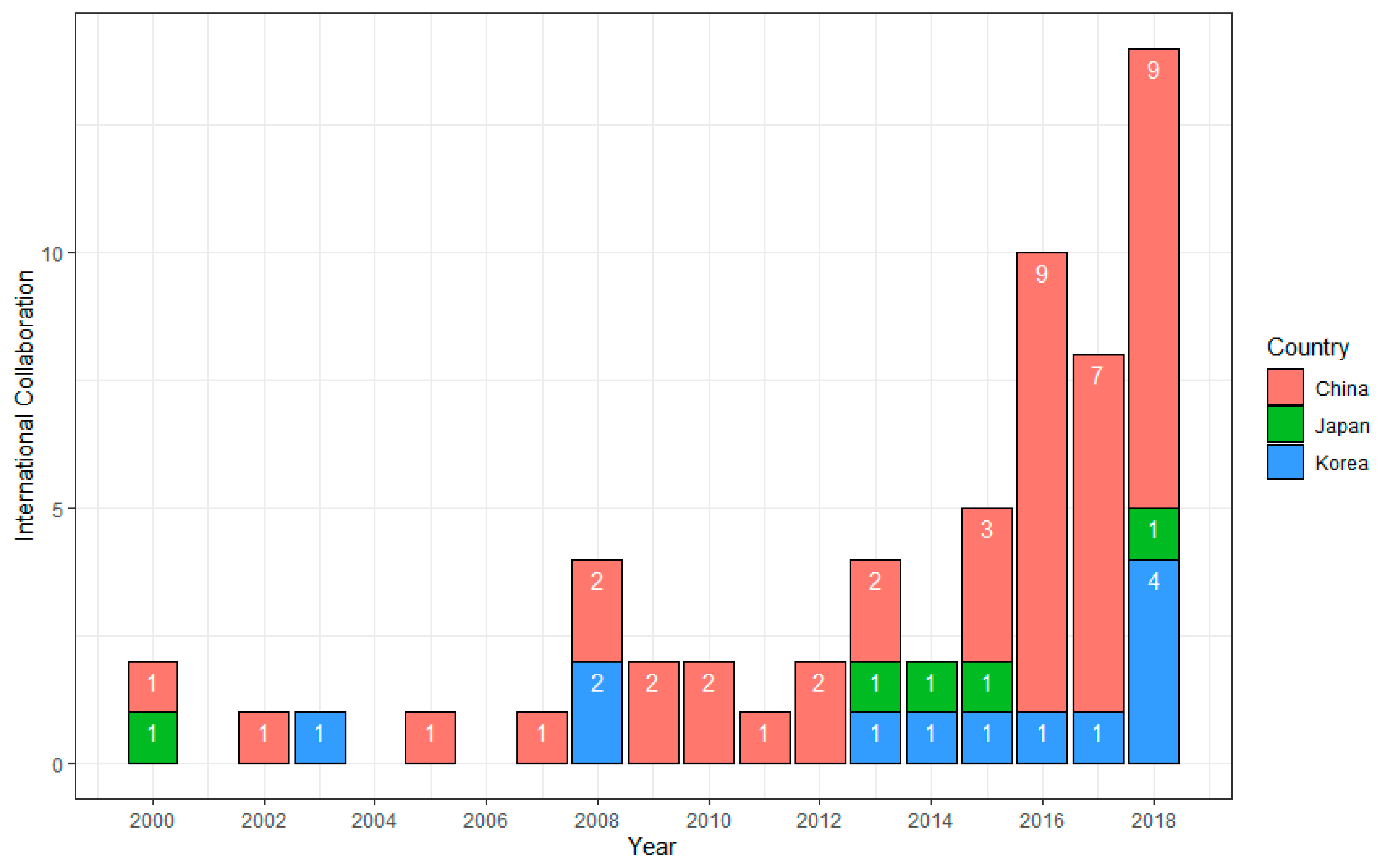
Task: Select the 2000 Japan green bar segment
Action: (153, 738)
